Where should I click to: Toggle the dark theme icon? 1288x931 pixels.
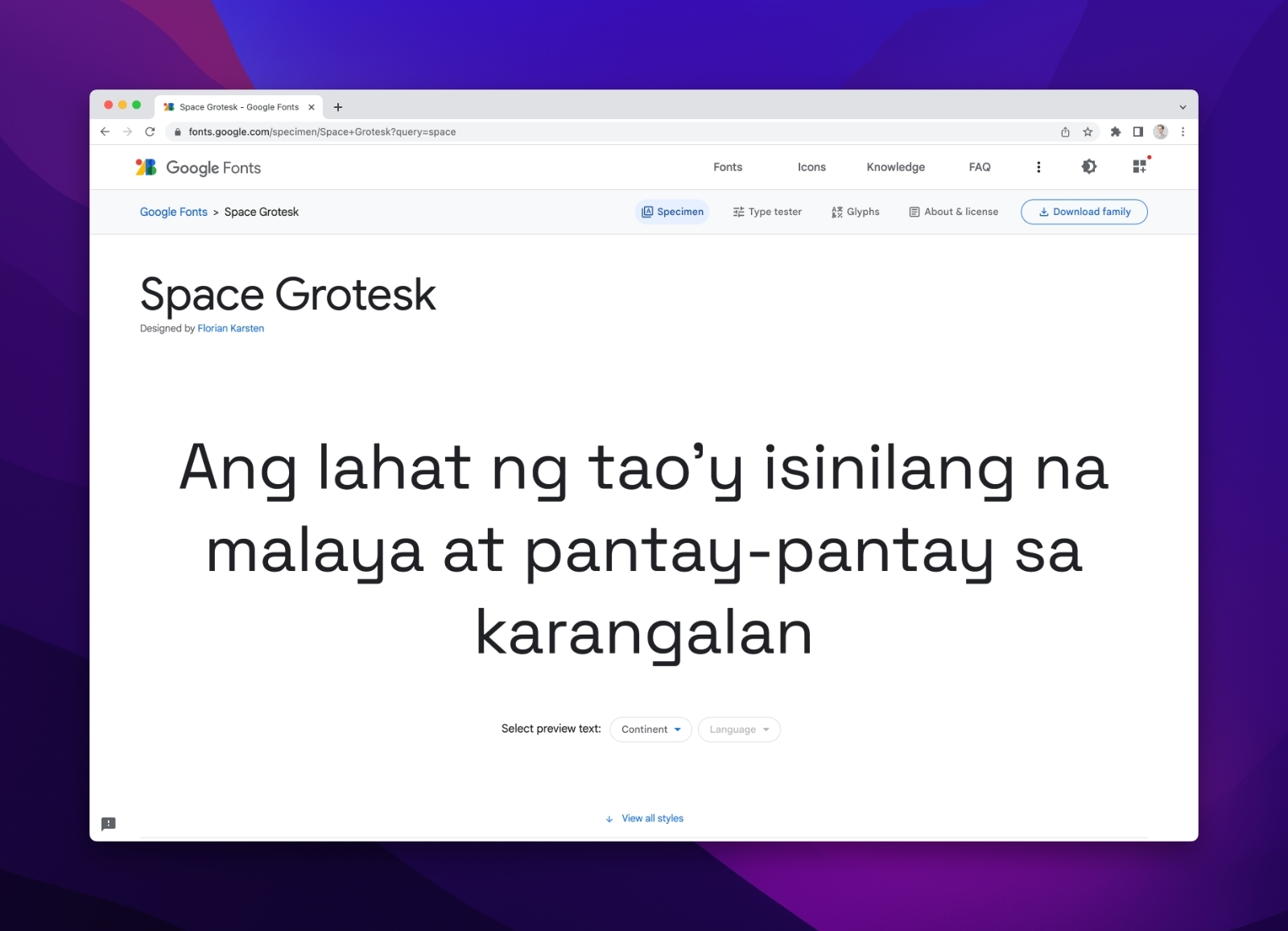1089,167
